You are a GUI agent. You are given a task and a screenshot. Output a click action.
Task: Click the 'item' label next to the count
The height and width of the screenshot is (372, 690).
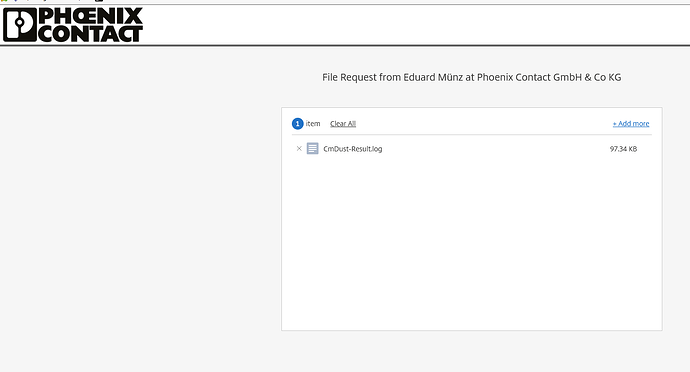click(x=313, y=124)
